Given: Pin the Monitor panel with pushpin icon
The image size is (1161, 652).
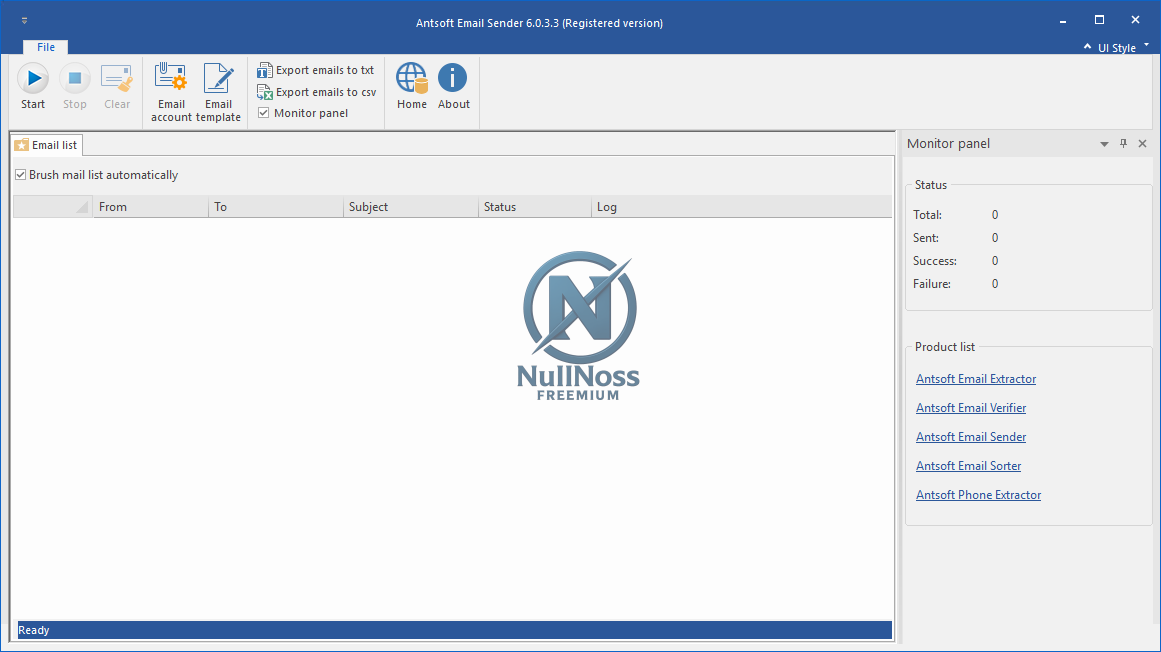Looking at the screenshot, I should 1123,144.
